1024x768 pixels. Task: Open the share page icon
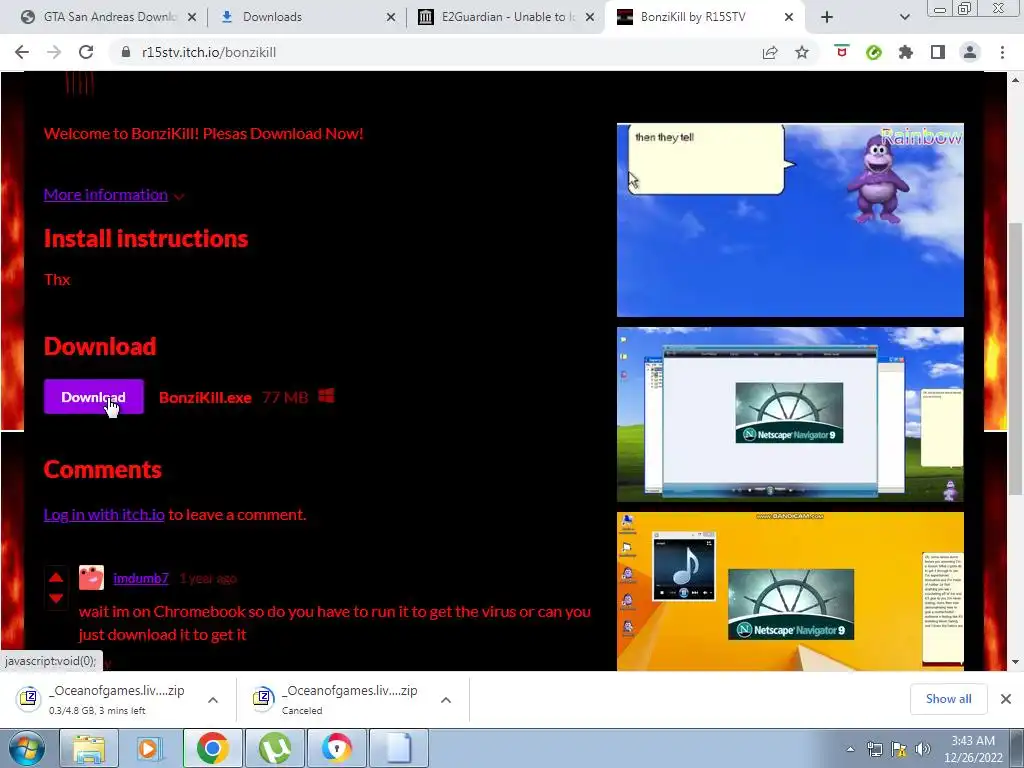coord(770,52)
